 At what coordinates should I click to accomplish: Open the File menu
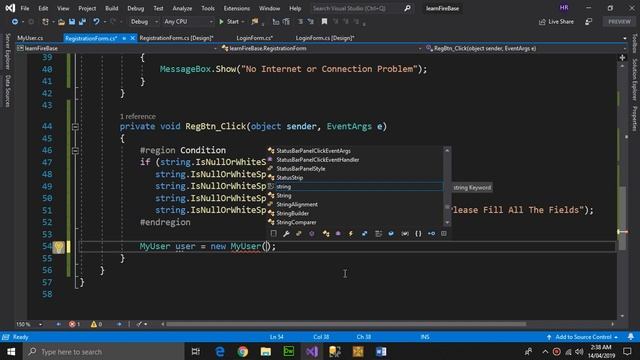[x=25, y=8]
